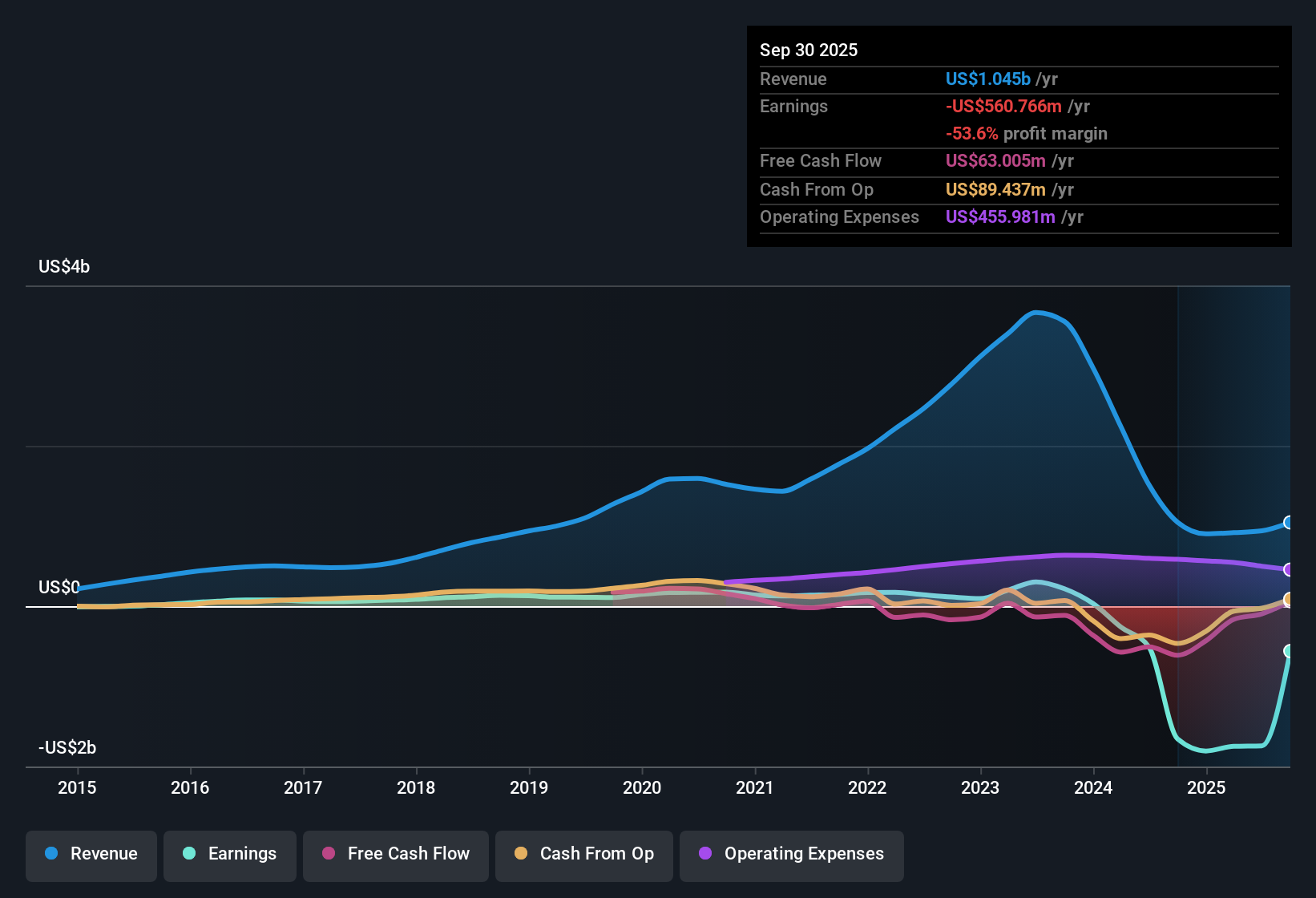Expand the Sep 30 2025 data panel

click(x=809, y=50)
